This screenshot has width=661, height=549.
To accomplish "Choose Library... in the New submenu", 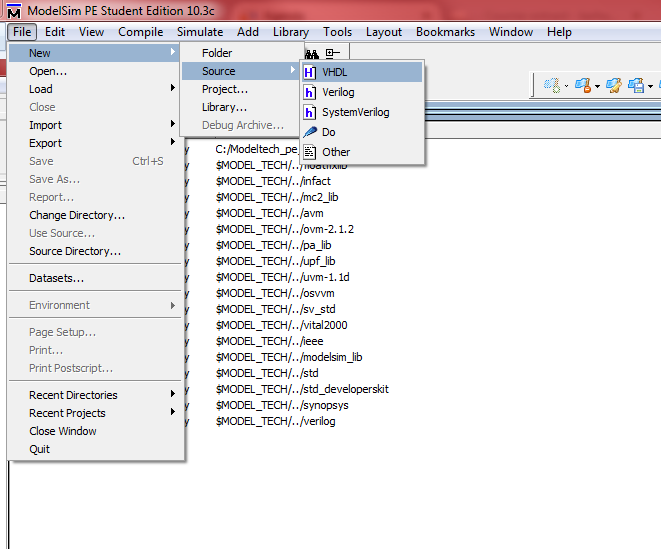I will coord(240,107).
